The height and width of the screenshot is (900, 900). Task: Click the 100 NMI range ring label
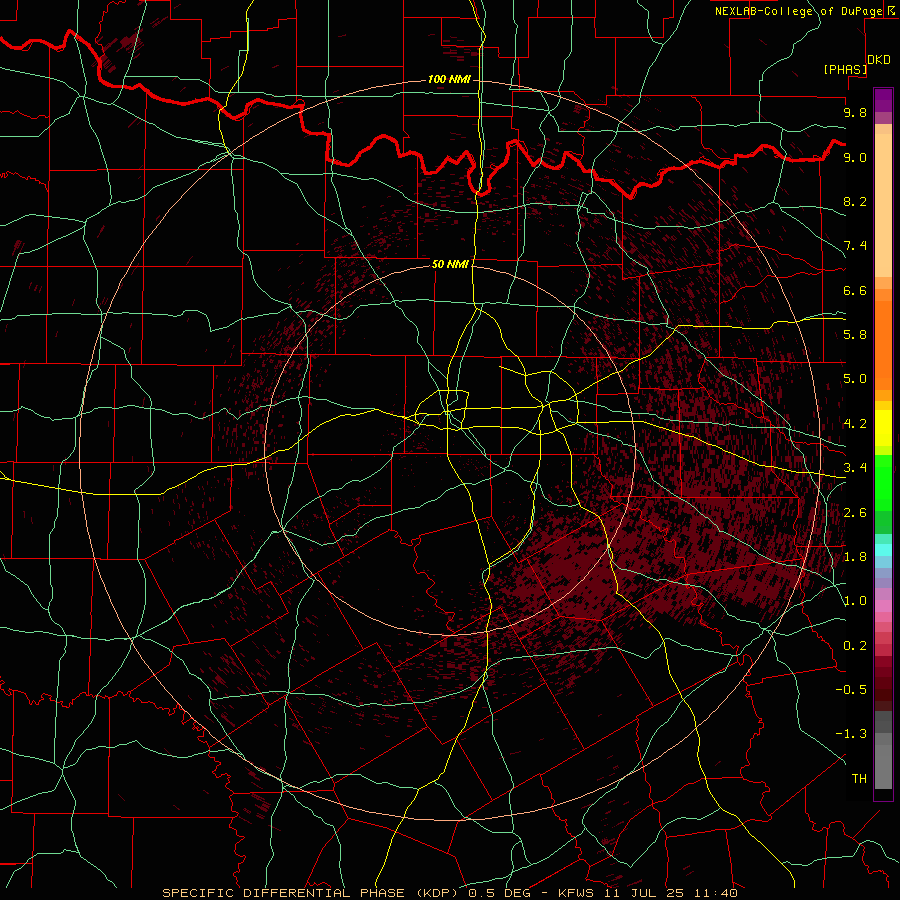(x=449, y=79)
